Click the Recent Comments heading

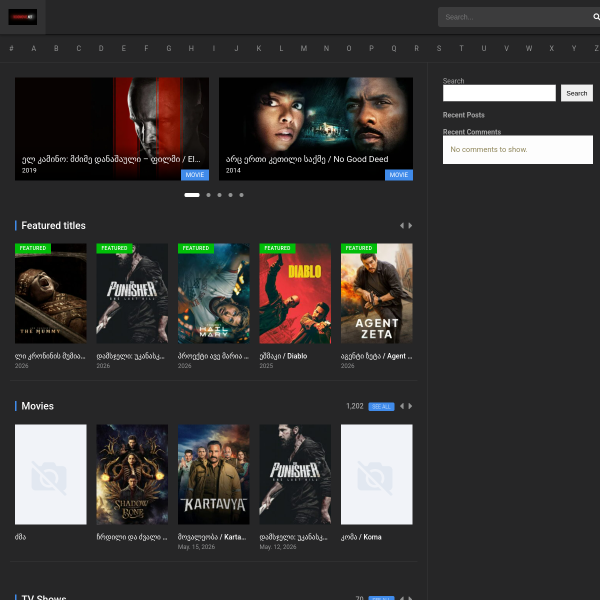pyautogui.click(x=472, y=132)
